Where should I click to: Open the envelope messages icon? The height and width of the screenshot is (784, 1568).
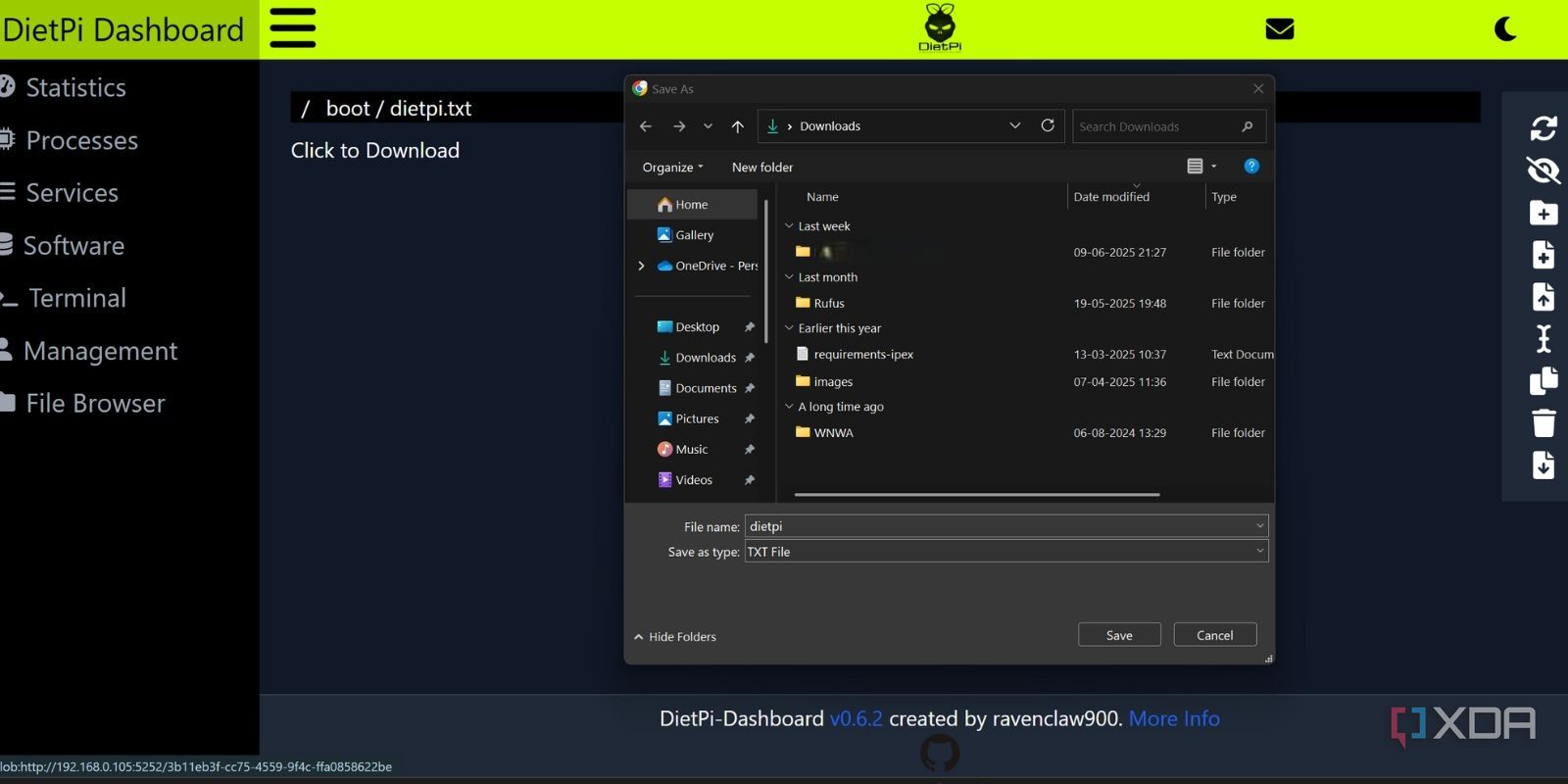coord(1279,29)
